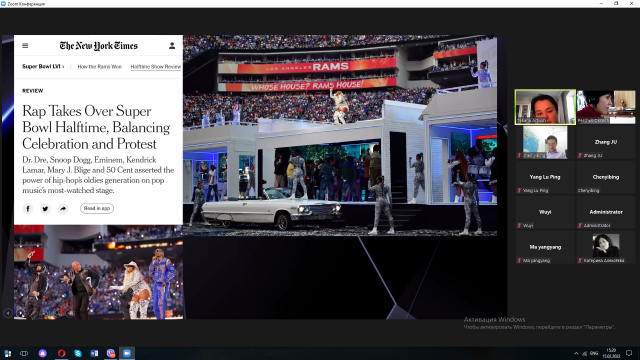
Task: Click the muted mic icon on the Yang Lu Ping tile
Action: click(519, 191)
